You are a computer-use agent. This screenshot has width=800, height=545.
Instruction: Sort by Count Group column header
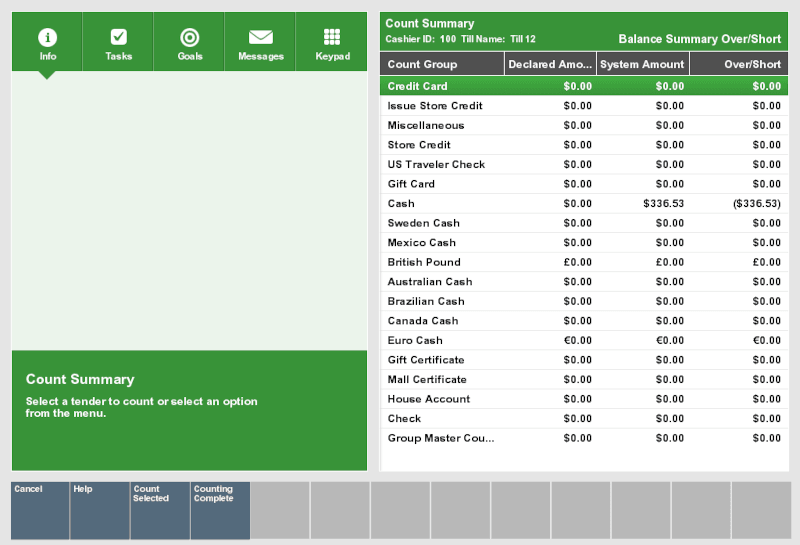[x=442, y=64]
